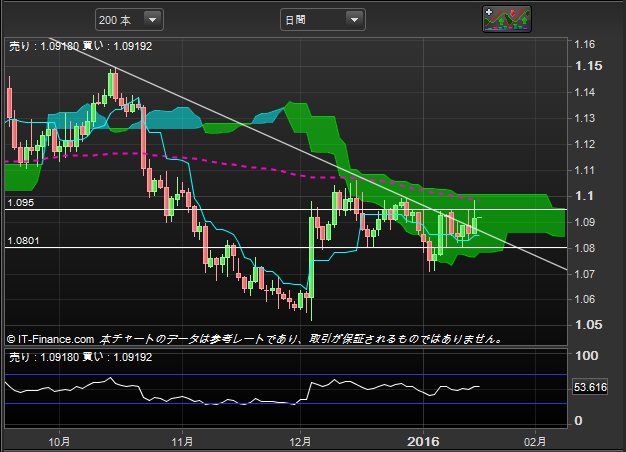Open the 200 本 bar count dropdown
This screenshot has width=626, height=452.
(x=129, y=20)
